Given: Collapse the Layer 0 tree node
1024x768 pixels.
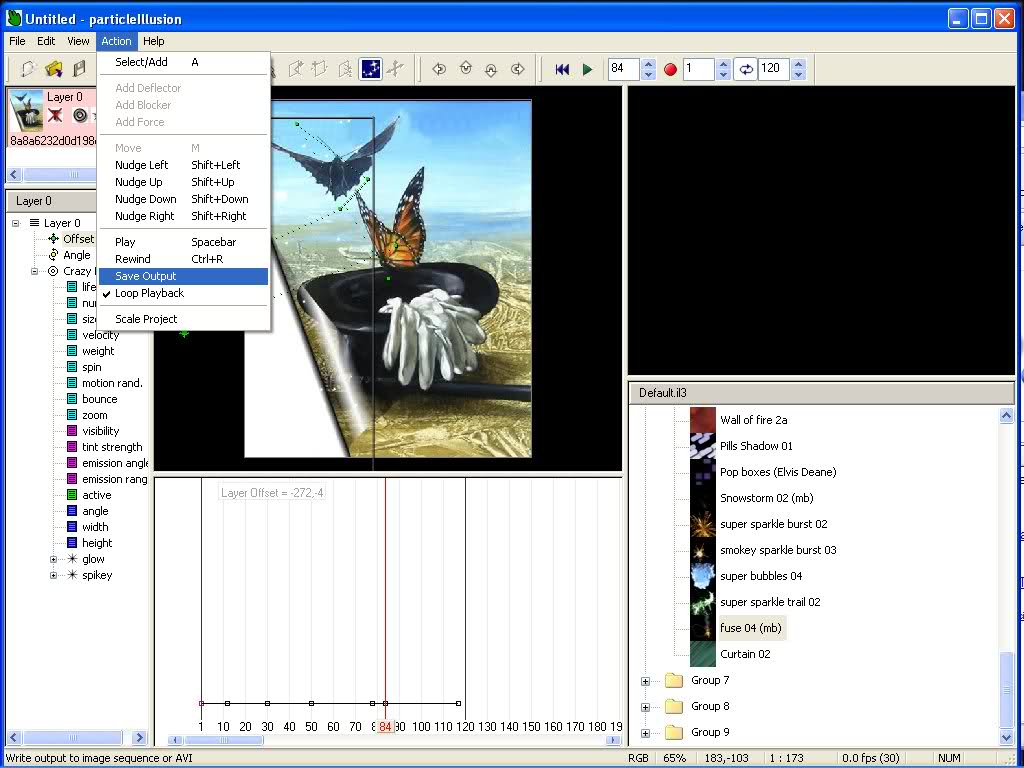Looking at the screenshot, I should click(x=16, y=223).
